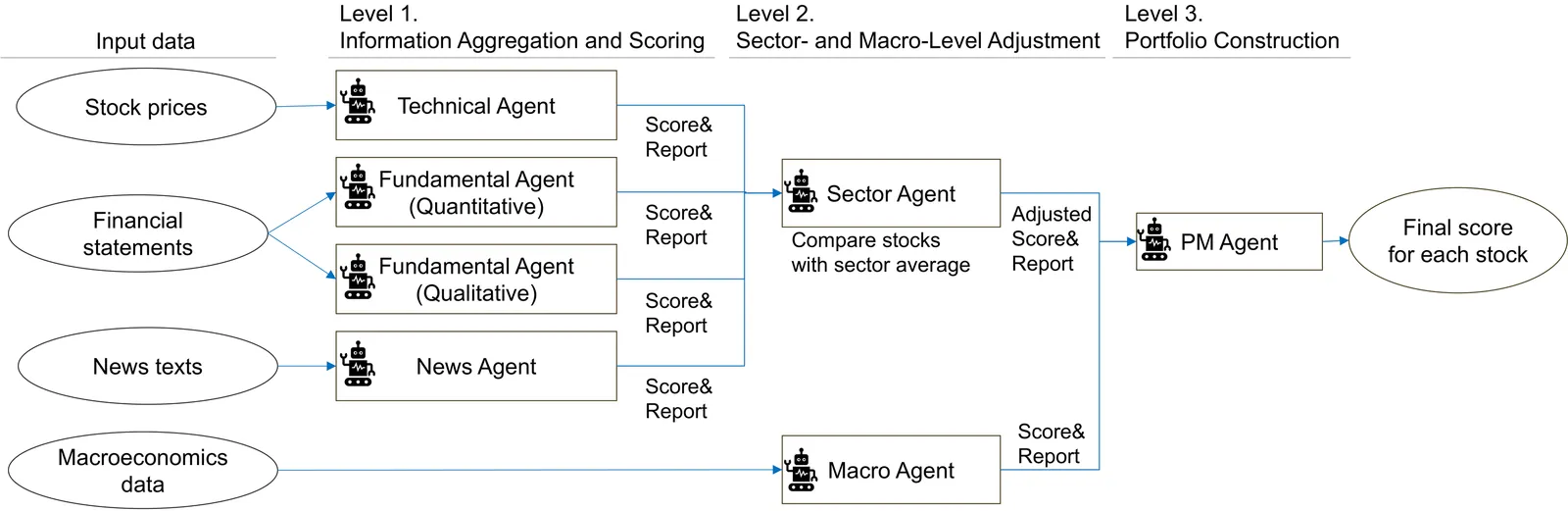Click the Level 2 Sector- and Macro-Level Adjustment heading
The height and width of the screenshot is (511, 1568).
[x=917, y=28]
